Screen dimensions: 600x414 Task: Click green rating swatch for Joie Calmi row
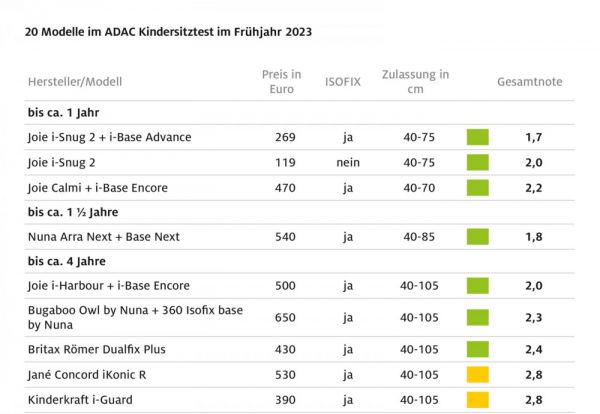(477, 187)
